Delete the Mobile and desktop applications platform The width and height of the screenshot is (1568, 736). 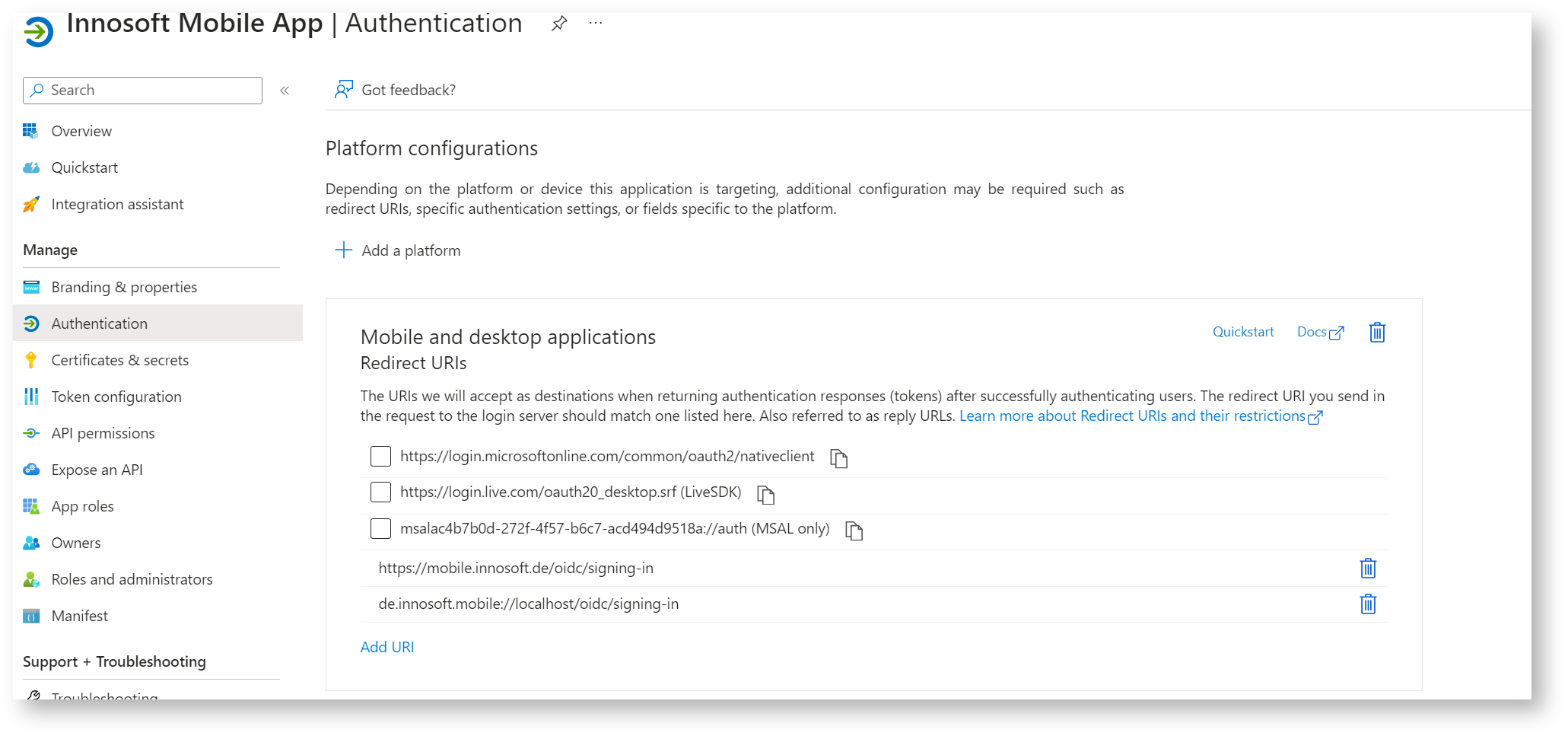click(x=1376, y=333)
